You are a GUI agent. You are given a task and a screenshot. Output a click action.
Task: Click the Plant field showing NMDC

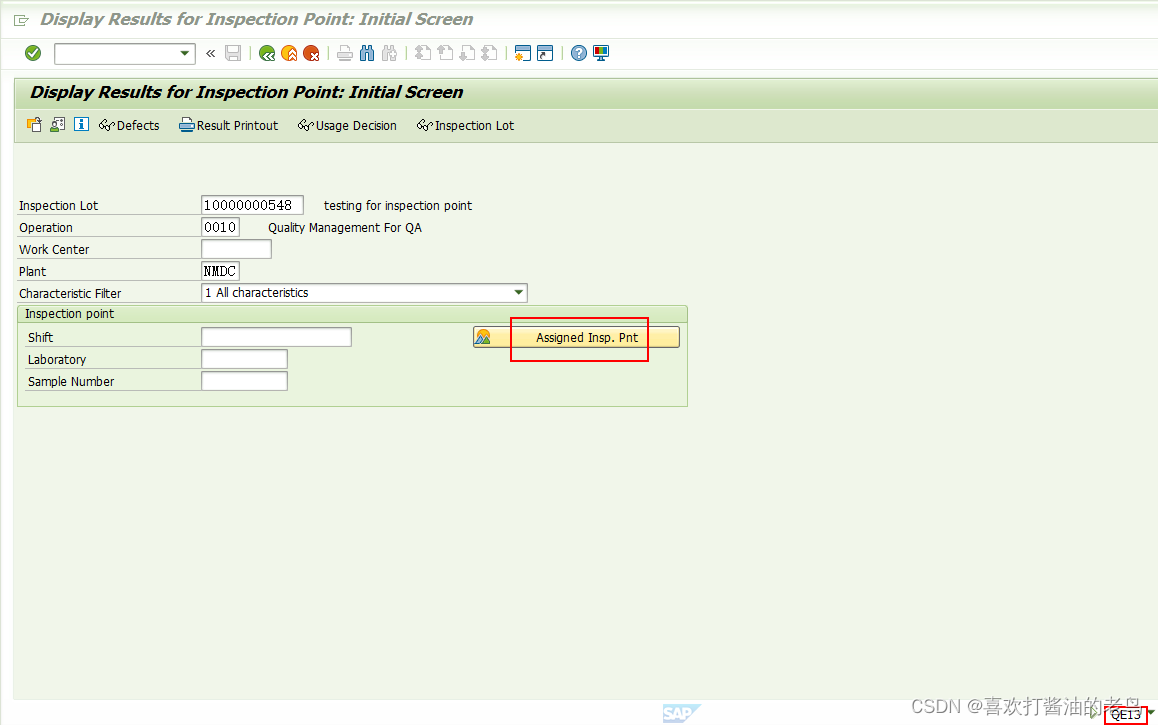(x=220, y=271)
